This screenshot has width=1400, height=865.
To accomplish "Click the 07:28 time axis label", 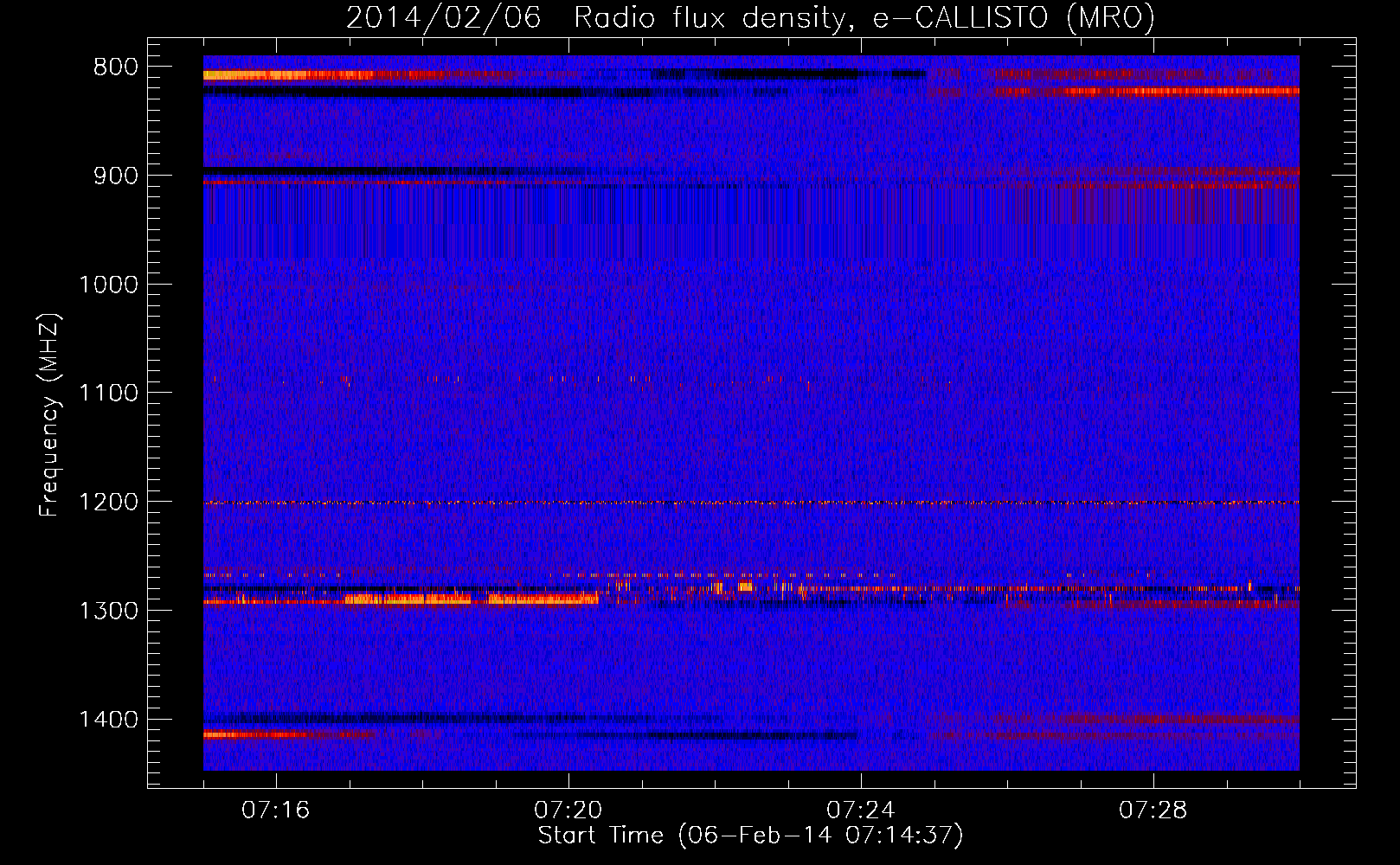I will (1153, 811).
